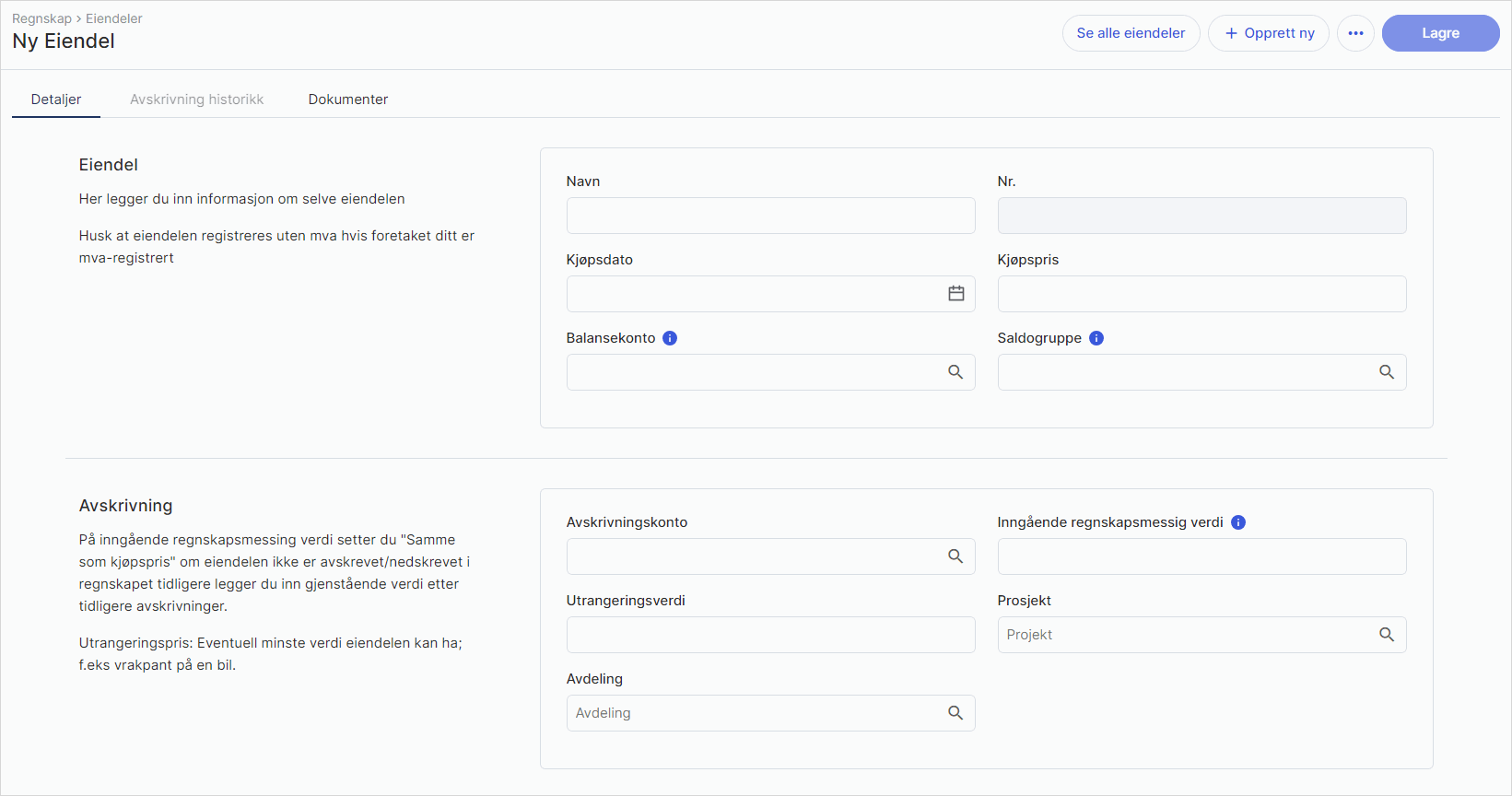Click the Balansekonto search magnifier icon
This screenshot has height=796, width=1512.
[955, 372]
